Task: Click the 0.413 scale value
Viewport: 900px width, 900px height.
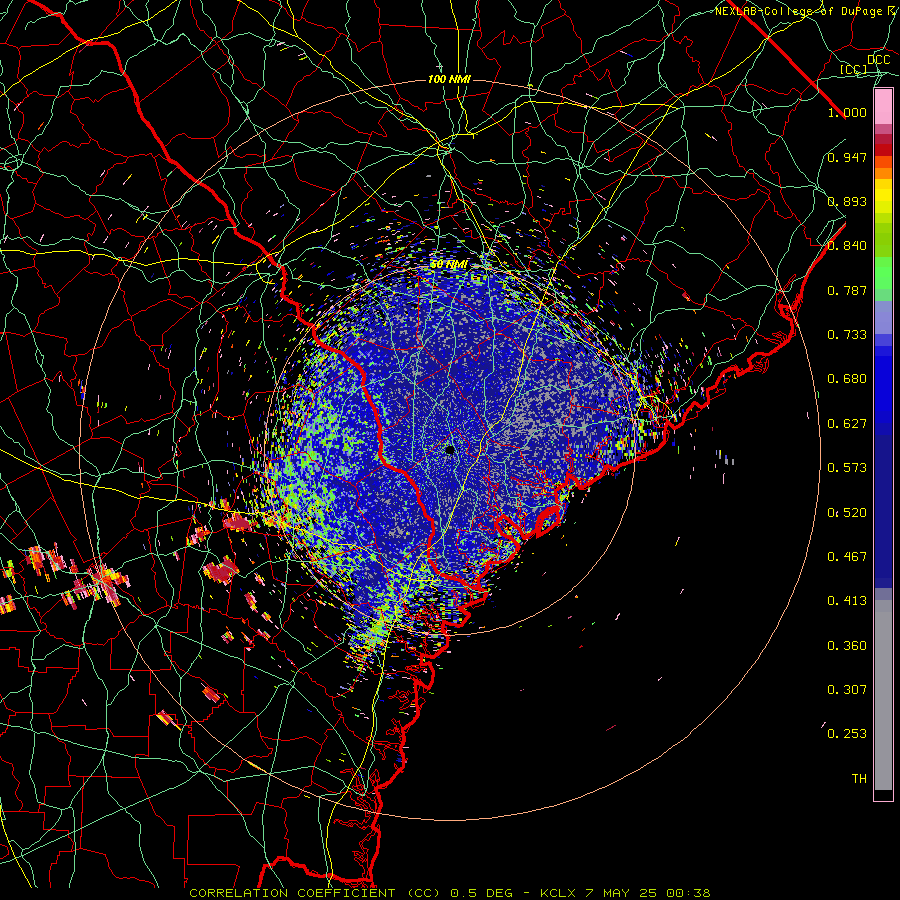Action: pos(847,601)
